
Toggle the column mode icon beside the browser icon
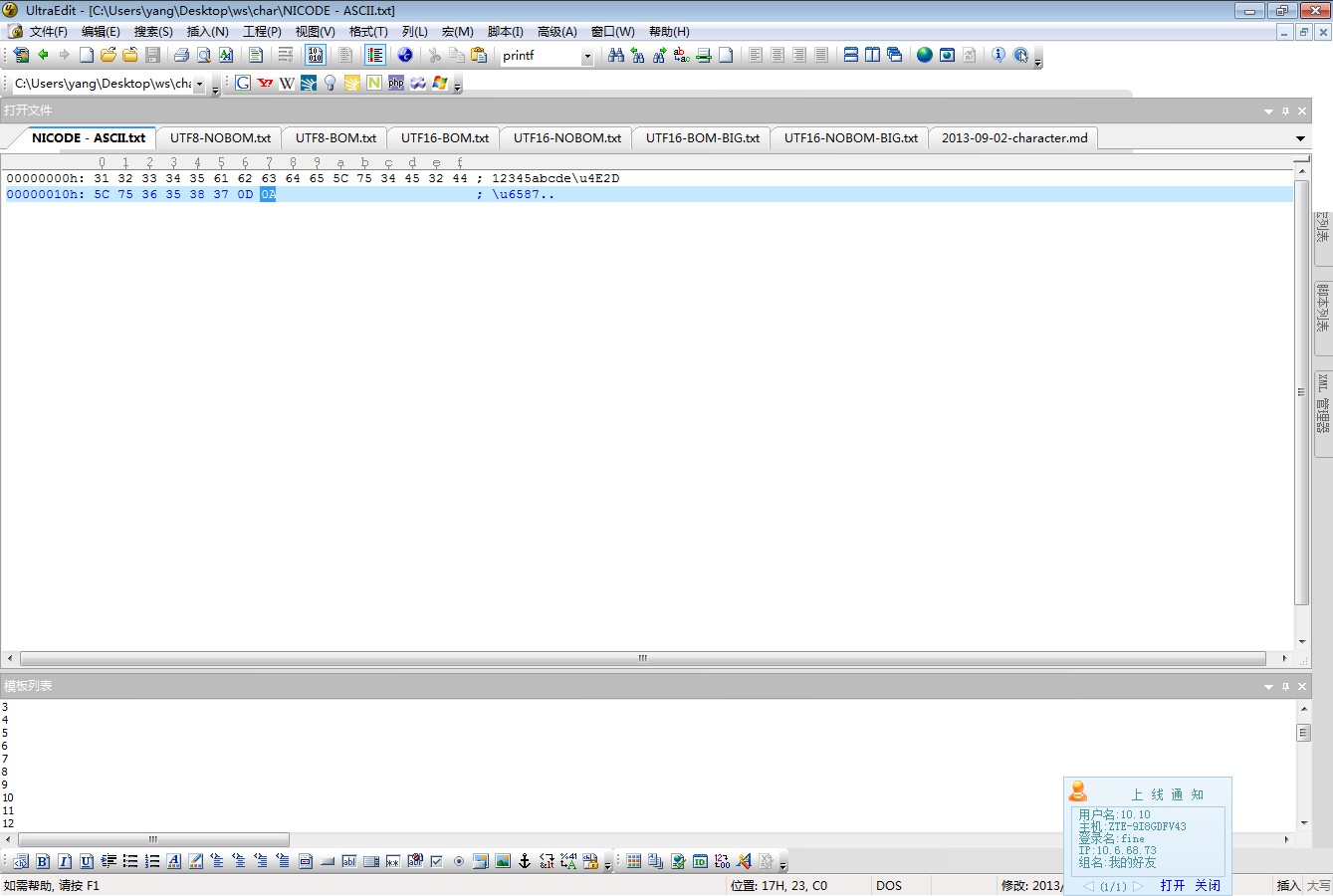(375, 55)
